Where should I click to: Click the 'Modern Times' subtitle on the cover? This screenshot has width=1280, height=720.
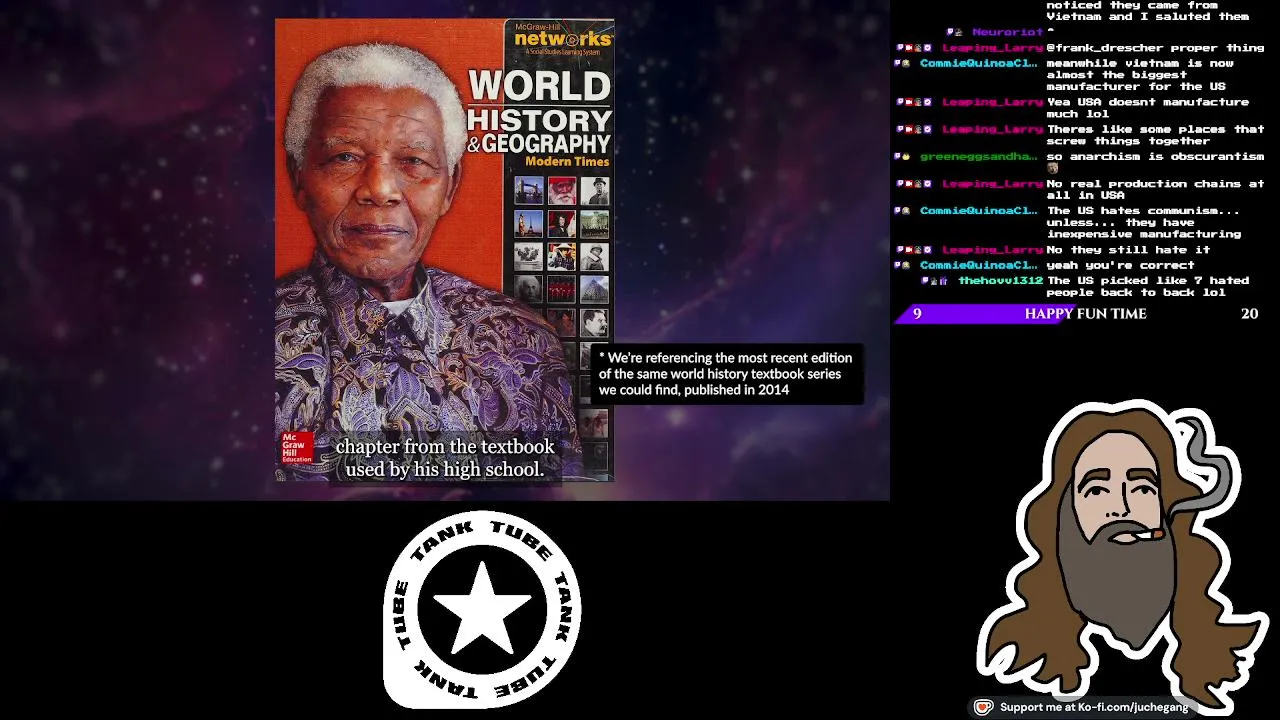[567, 162]
